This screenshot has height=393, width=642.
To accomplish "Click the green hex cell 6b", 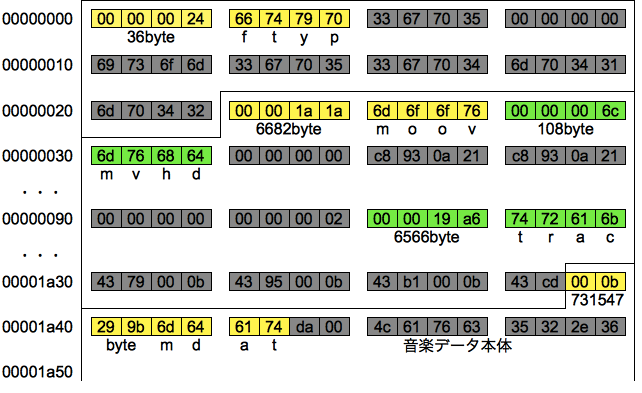I will tap(610, 219).
